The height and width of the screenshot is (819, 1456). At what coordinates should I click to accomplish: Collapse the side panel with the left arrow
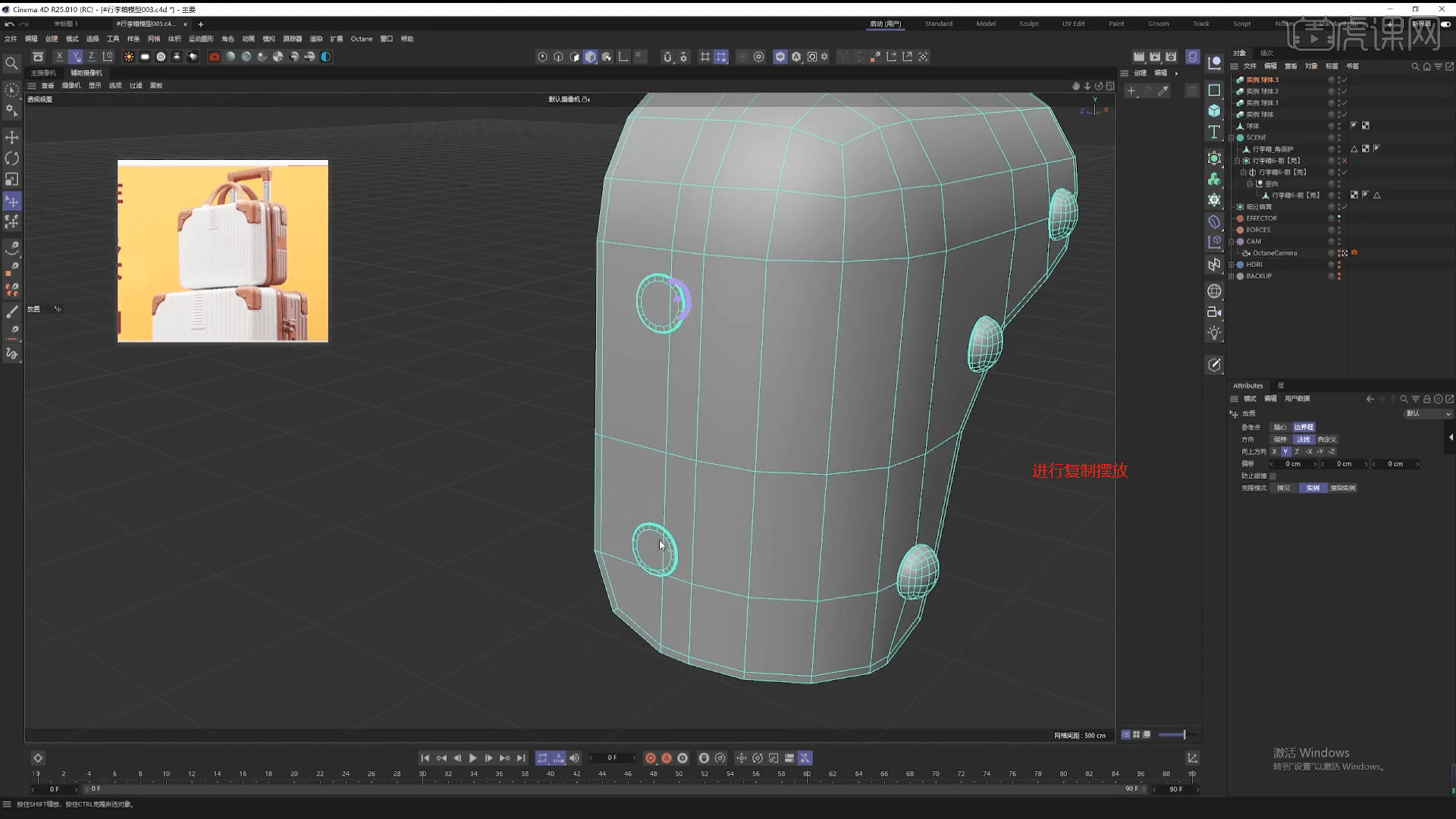[x=1451, y=438]
